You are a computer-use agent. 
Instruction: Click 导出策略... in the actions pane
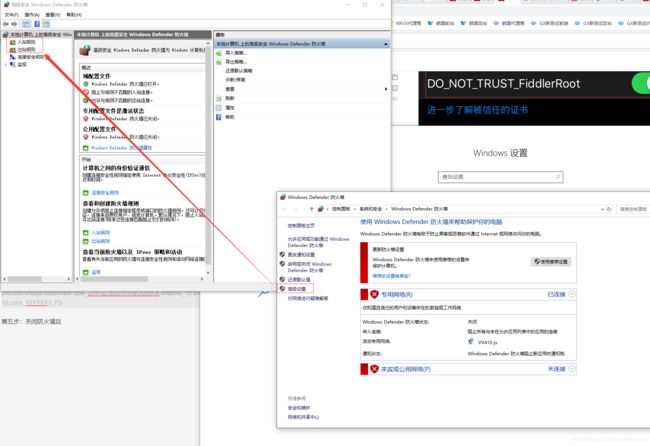click(236, 62)
